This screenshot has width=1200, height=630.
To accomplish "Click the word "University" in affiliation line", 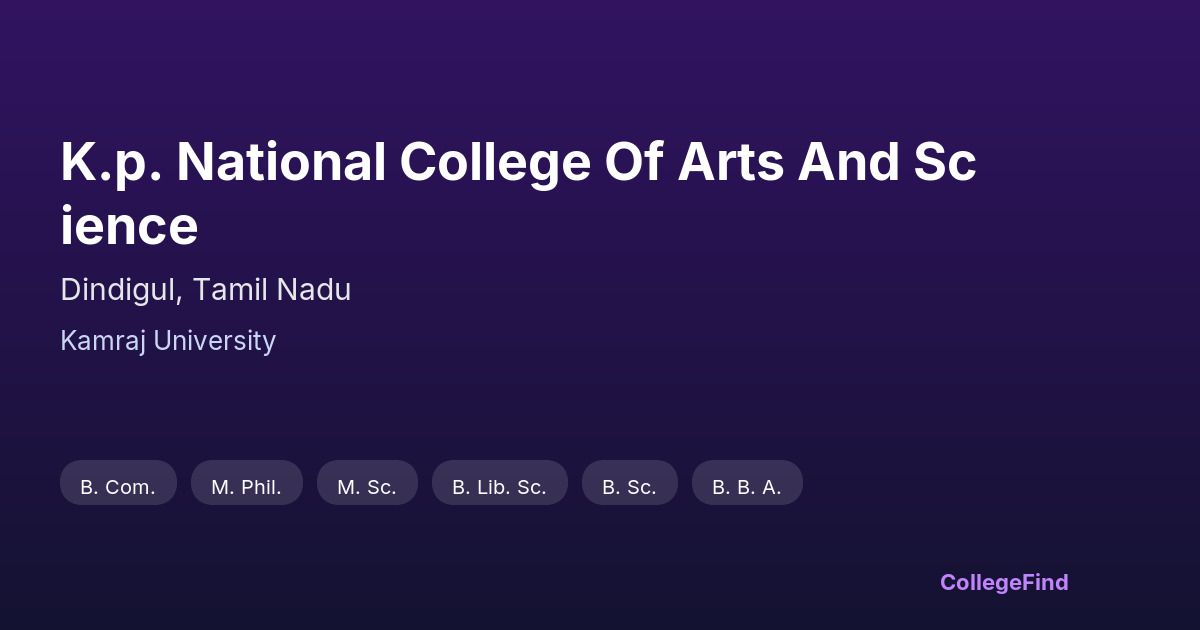I will [x=213, y=341].
